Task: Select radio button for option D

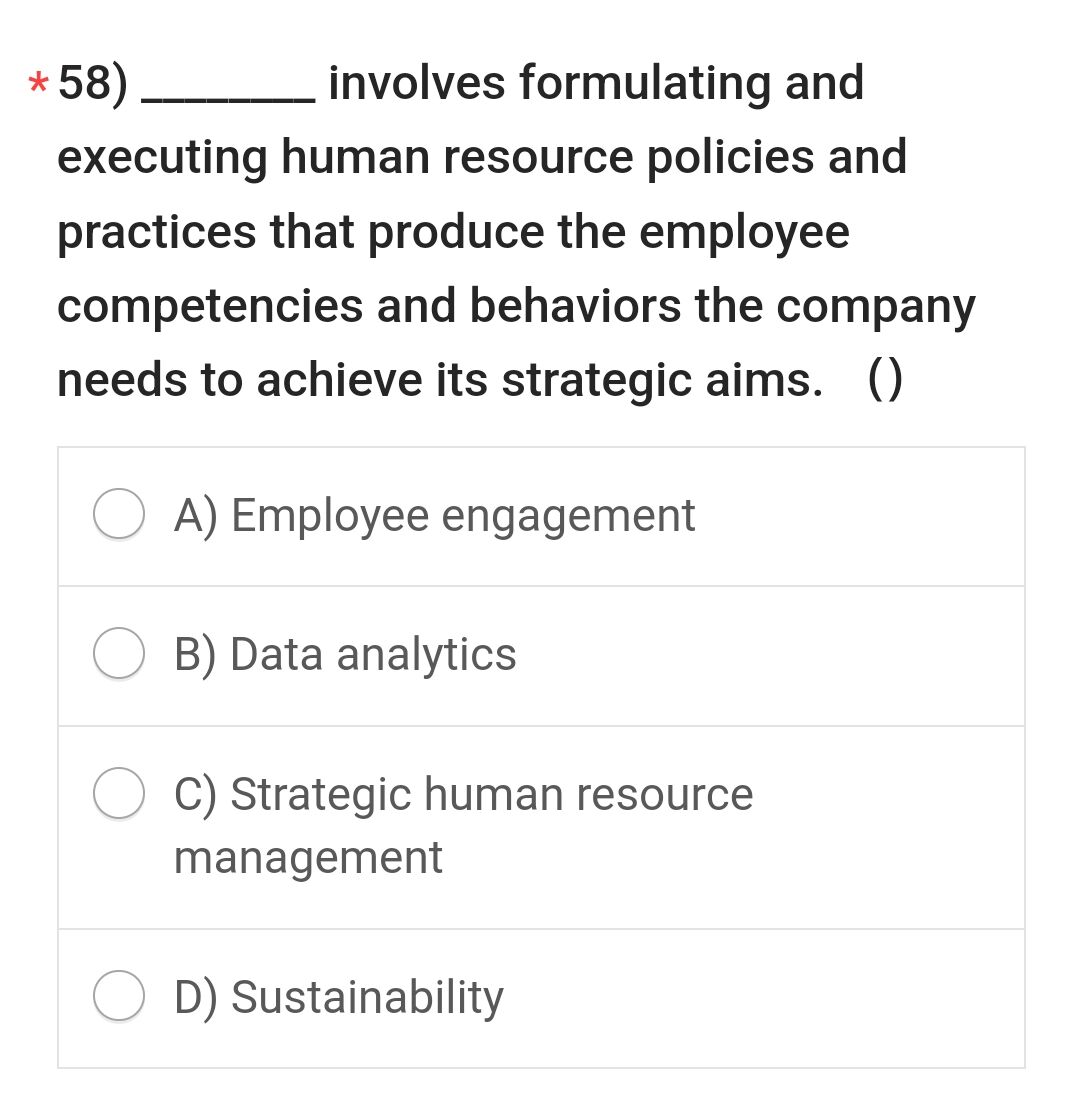Action: (x=117, y=995)
